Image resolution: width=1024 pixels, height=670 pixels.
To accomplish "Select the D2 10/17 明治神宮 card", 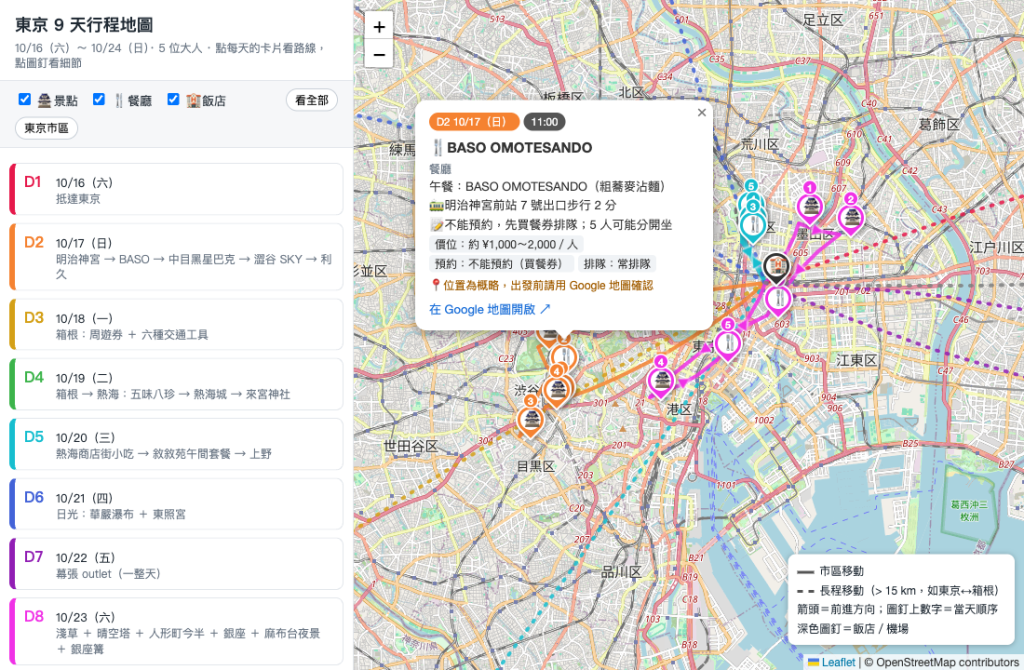I will point(176,257).
